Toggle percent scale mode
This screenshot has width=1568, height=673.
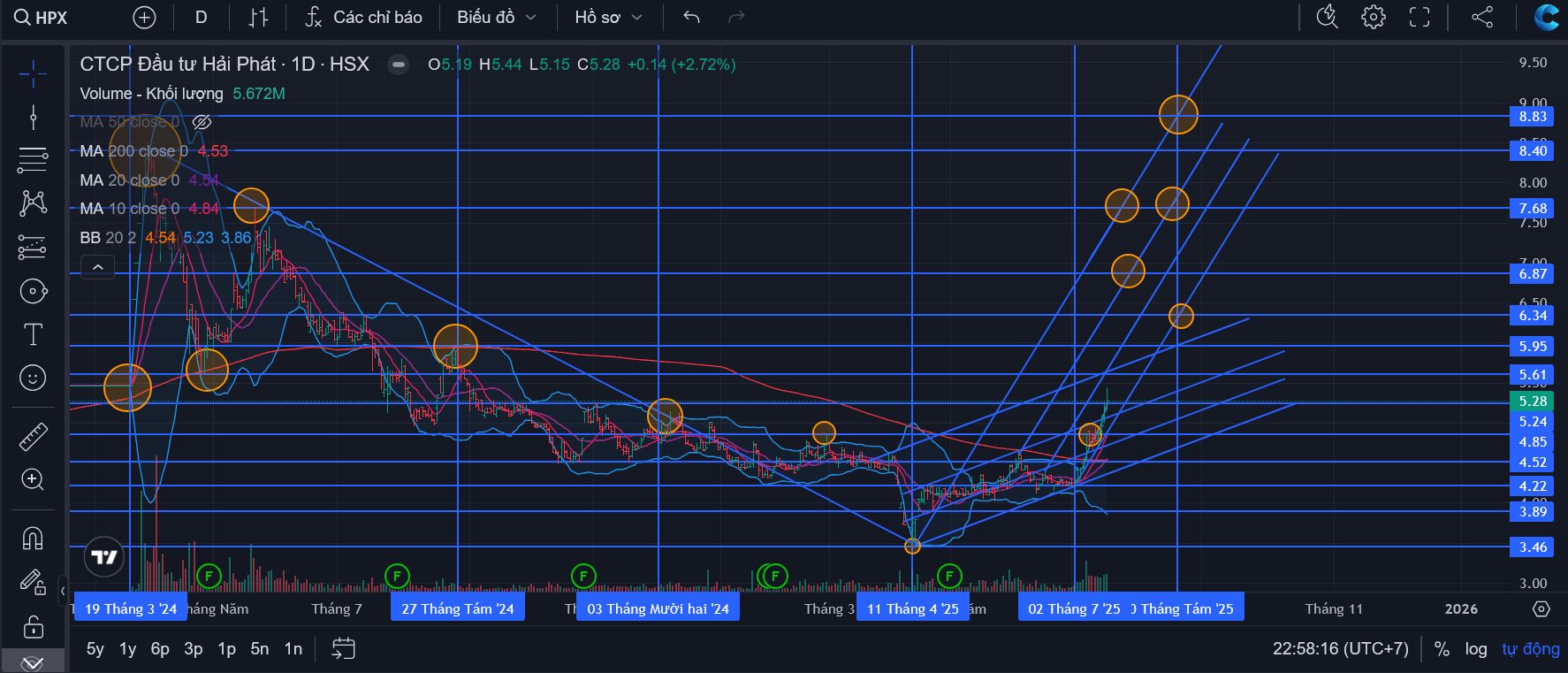tap(1442, 649)
